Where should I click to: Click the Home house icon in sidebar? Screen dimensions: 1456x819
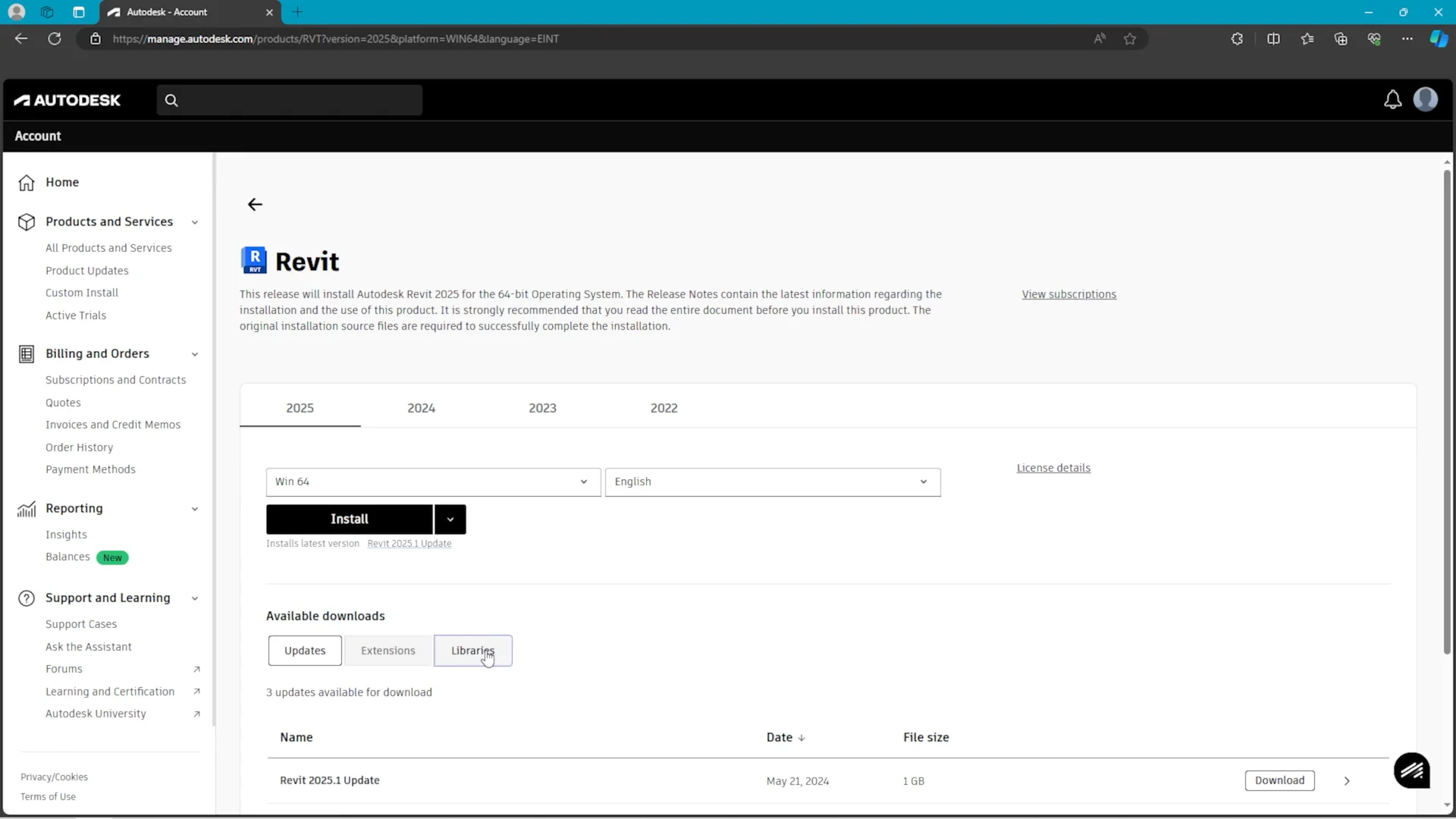point(27,183)
